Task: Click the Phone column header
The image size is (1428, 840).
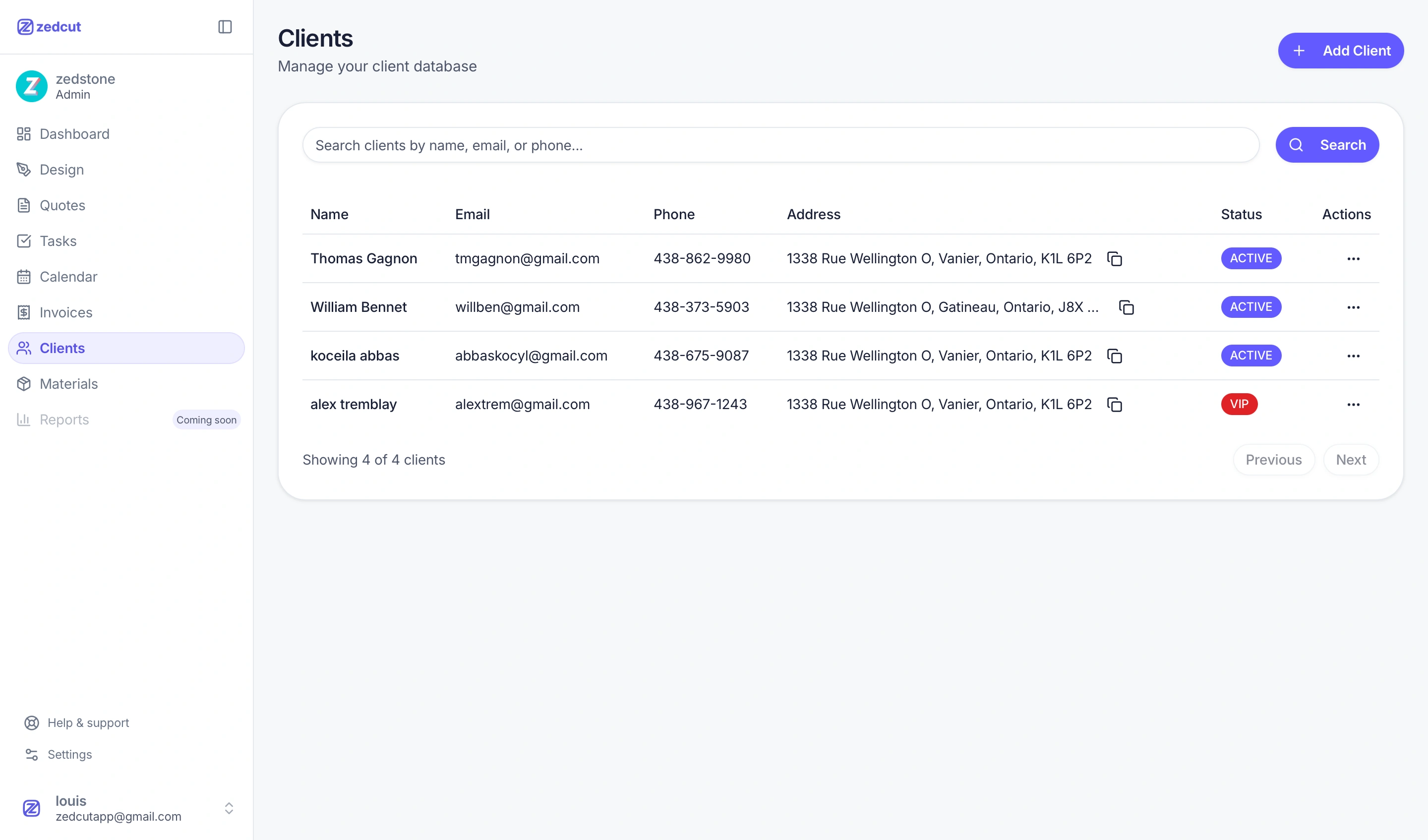Action: click(674, 214)
